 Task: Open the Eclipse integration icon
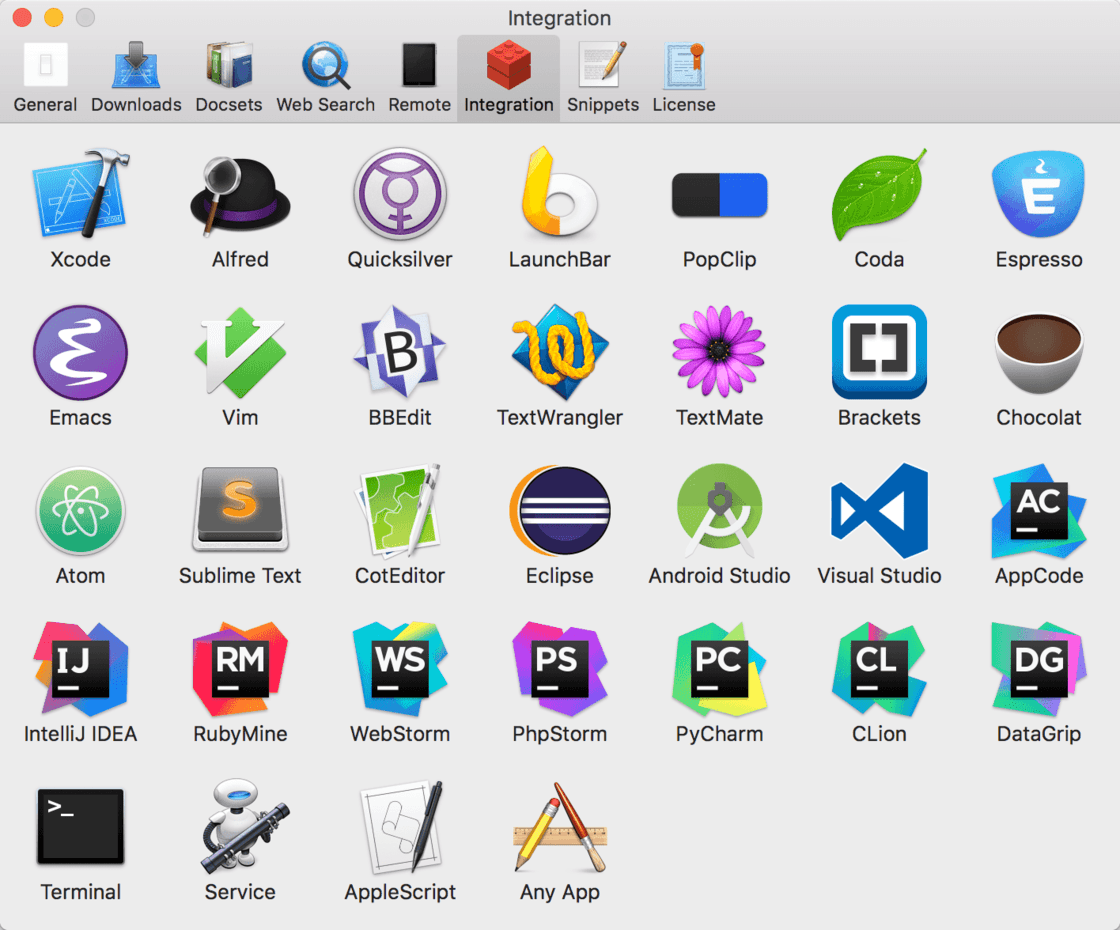(x=560, y=510)
